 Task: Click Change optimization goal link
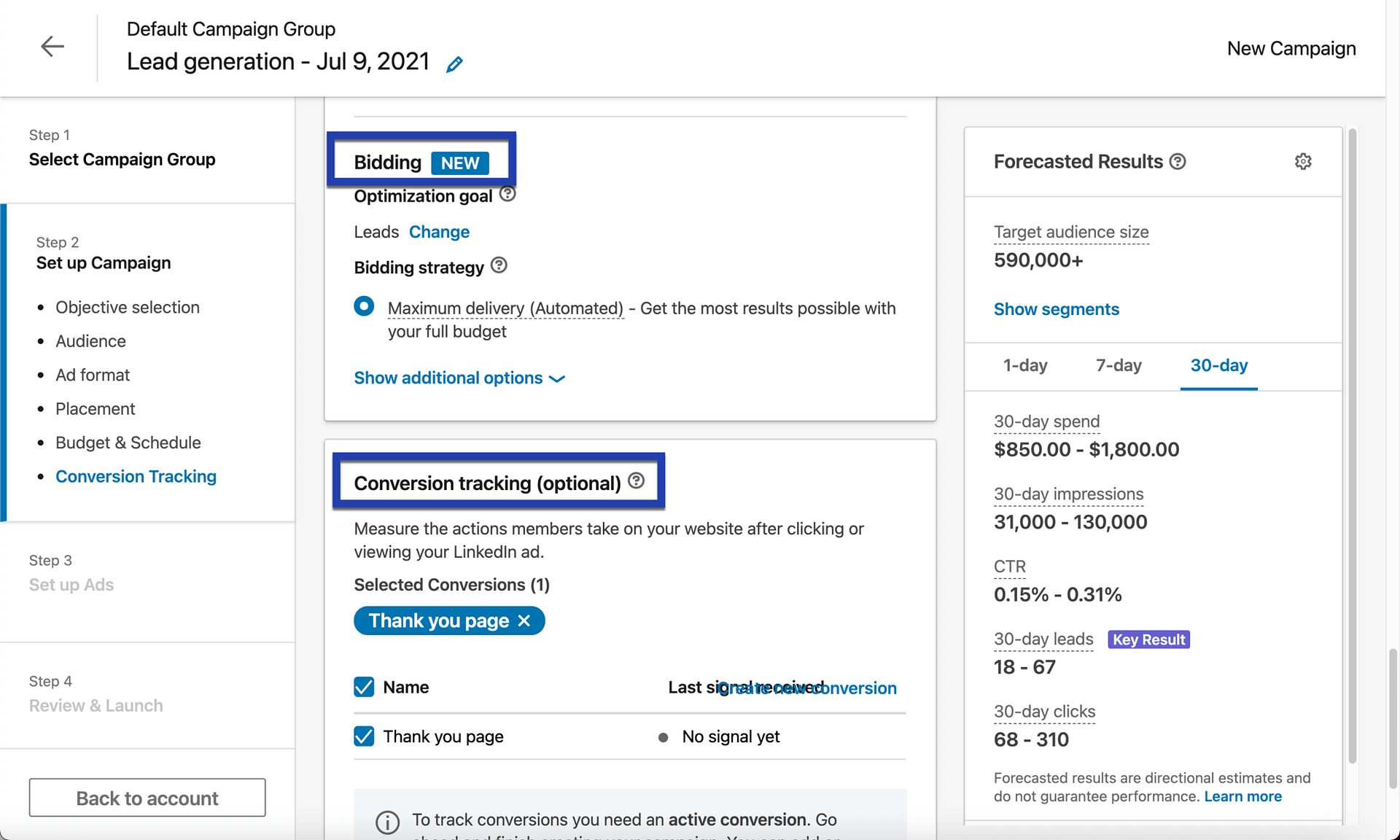[439, 232]
